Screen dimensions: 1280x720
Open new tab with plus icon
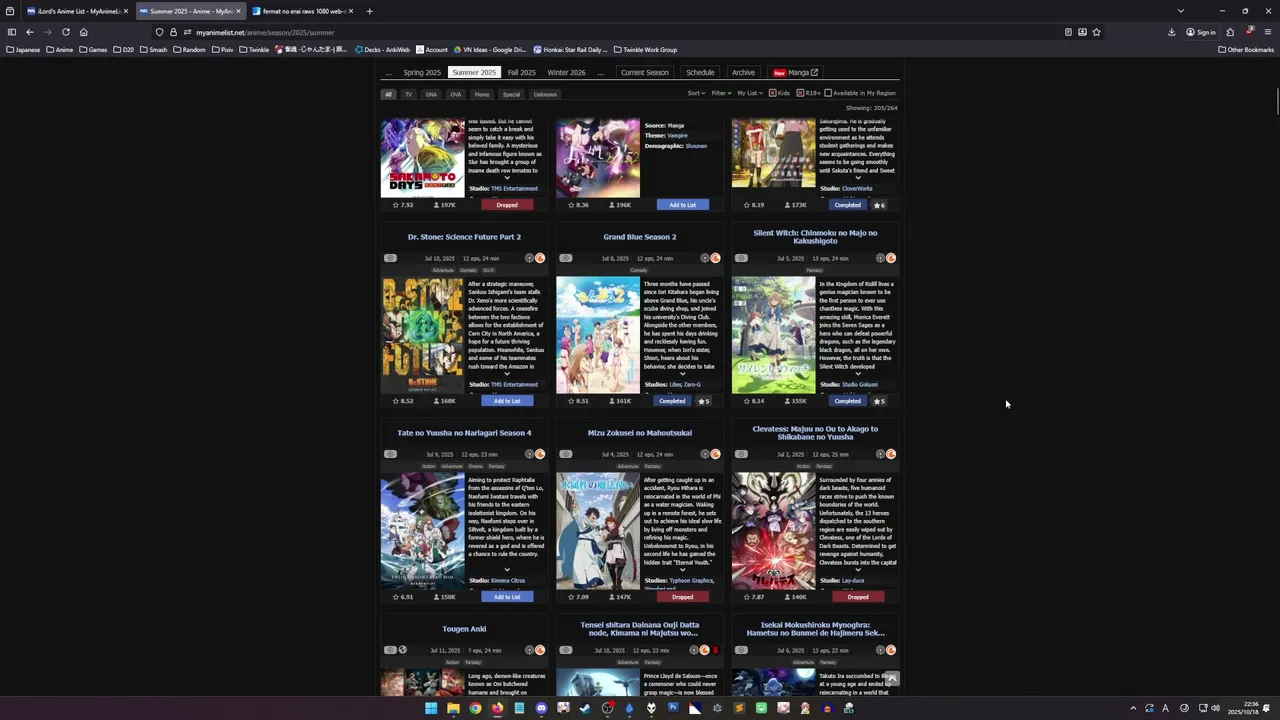coord(369,11)
